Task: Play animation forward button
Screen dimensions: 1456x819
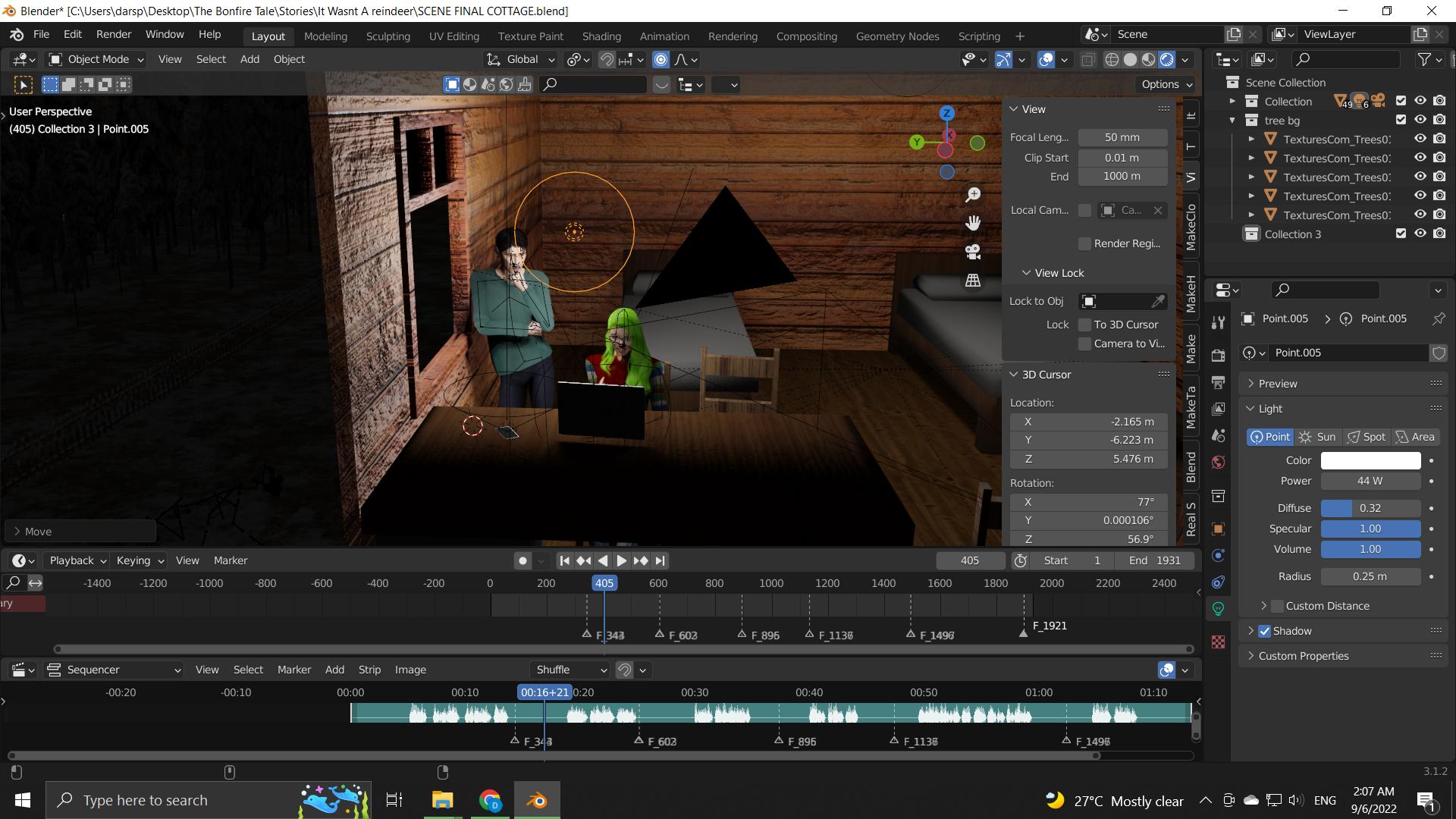Action: click(x=621, y=561)
